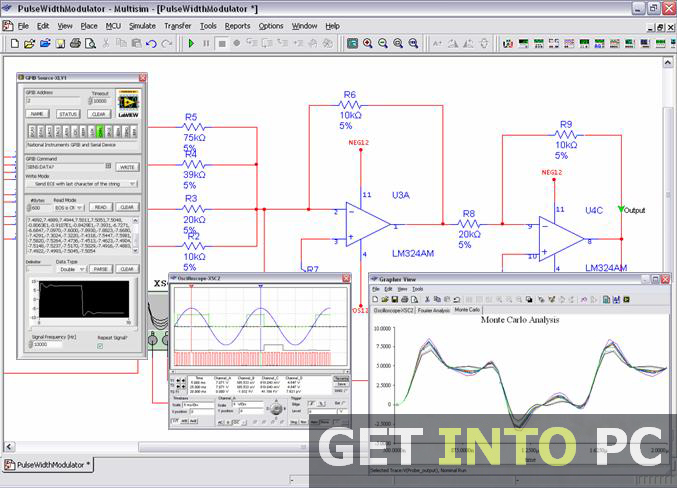This screenshot has width=677, height=488.
Task: Open the Reports menu
Action: pyautogui.click(x=237, y=26)
